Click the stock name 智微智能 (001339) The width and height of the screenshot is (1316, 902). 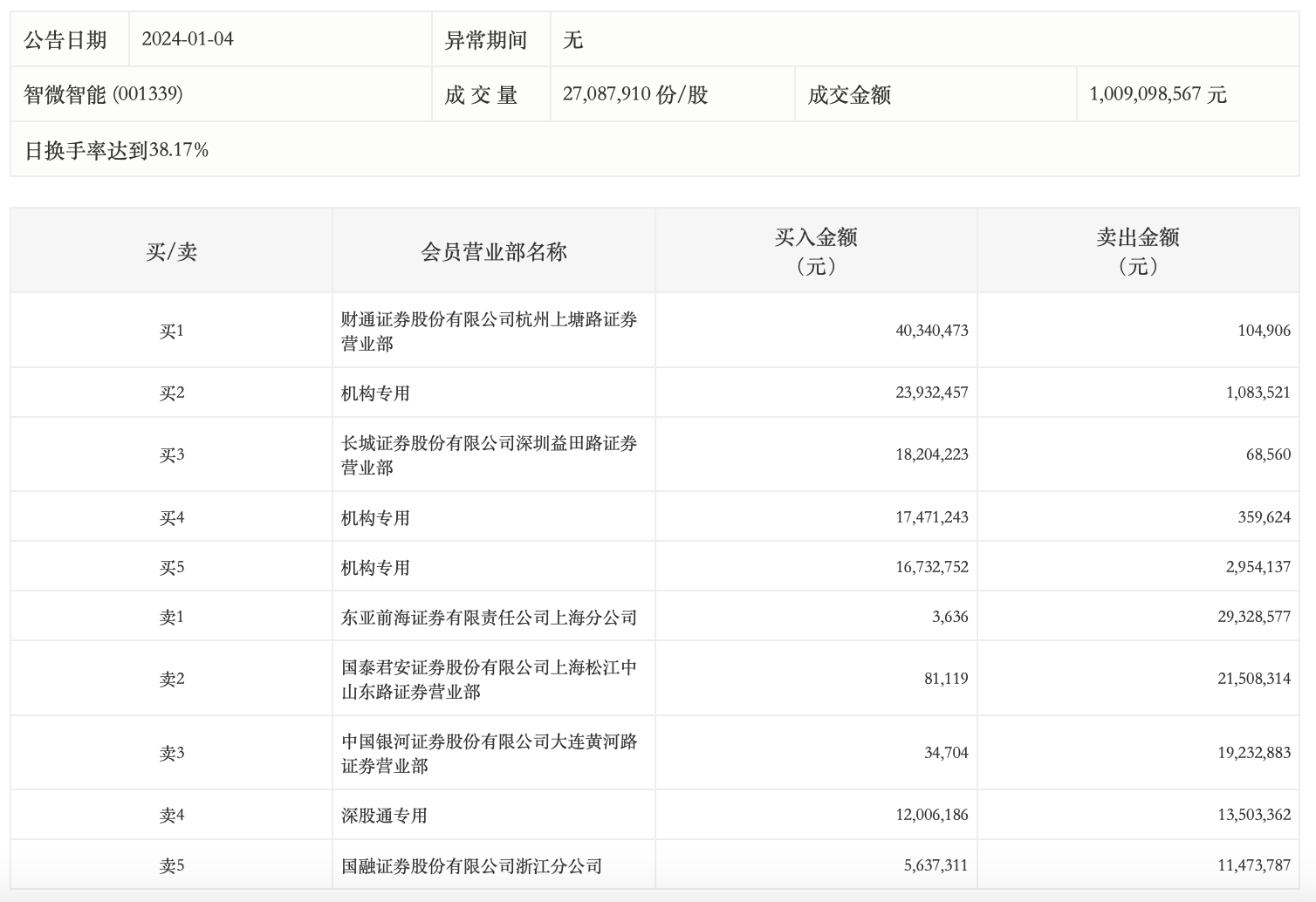(103, 94)
